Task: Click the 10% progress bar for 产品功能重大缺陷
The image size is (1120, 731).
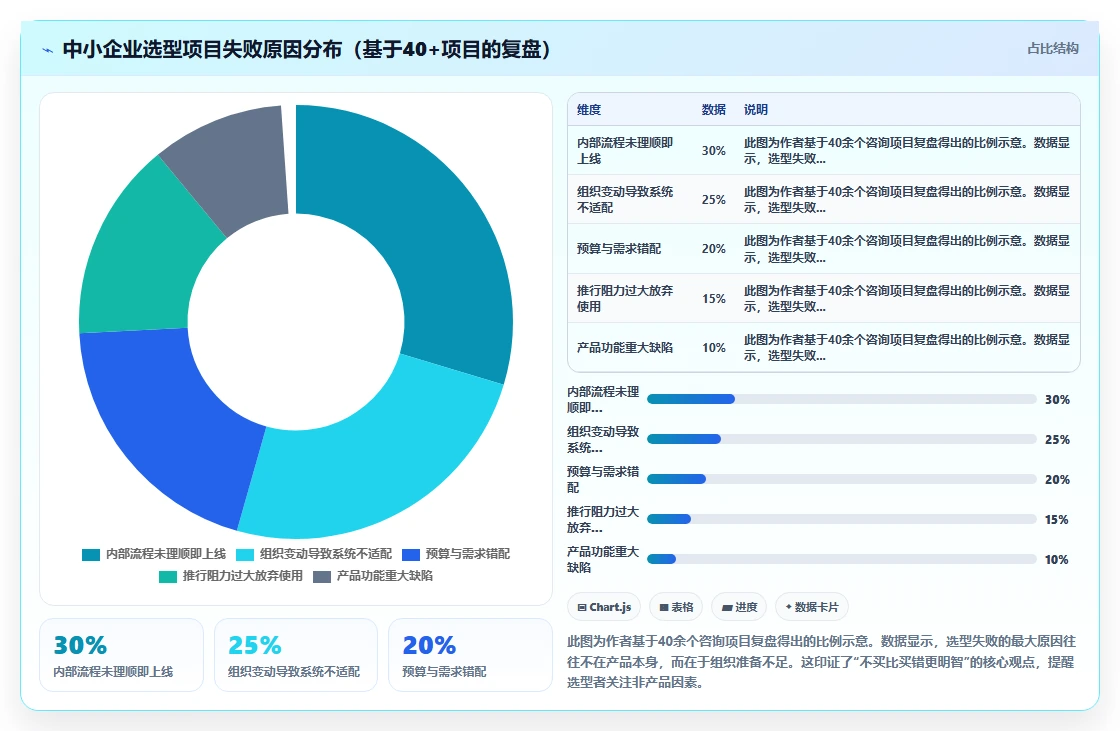Action: [841, 560]
